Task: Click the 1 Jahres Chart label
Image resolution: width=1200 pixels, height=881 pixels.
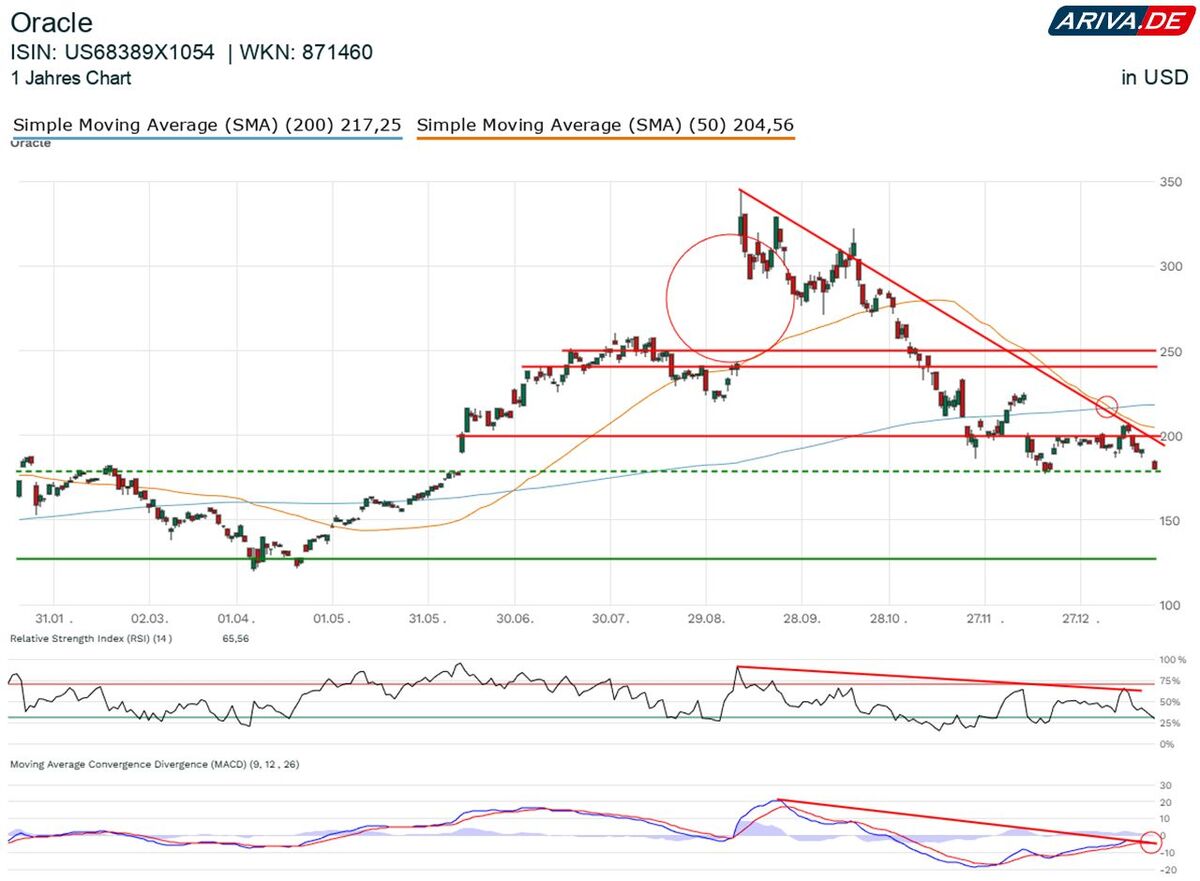Action: [x=71, y=78]
